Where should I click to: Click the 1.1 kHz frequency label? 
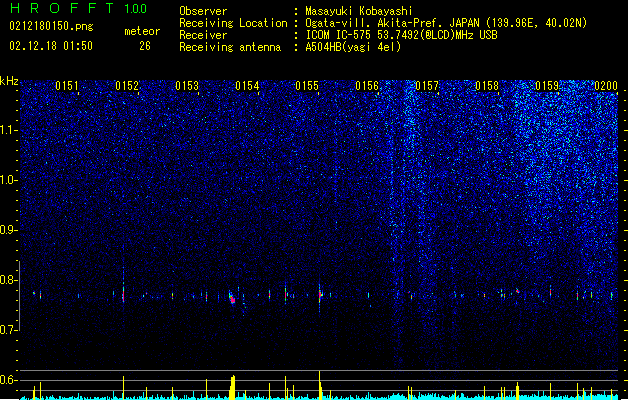click(8, 130)
